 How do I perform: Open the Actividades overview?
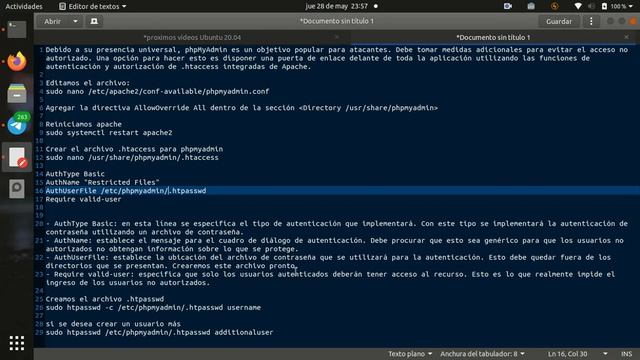click(24, 6)
